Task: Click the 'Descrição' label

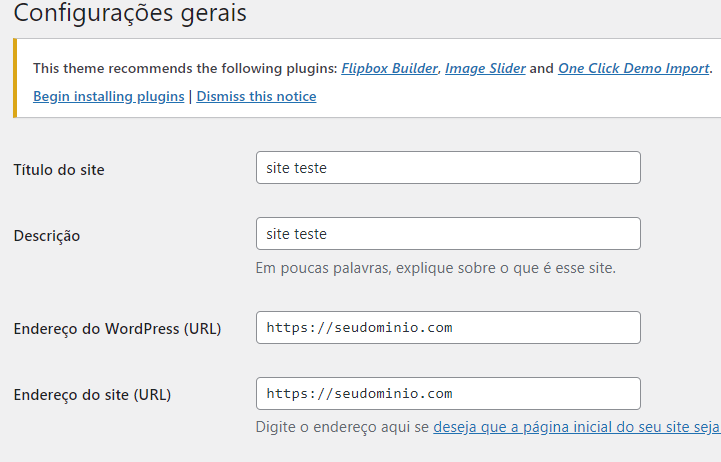Action: tap(47, 236)
